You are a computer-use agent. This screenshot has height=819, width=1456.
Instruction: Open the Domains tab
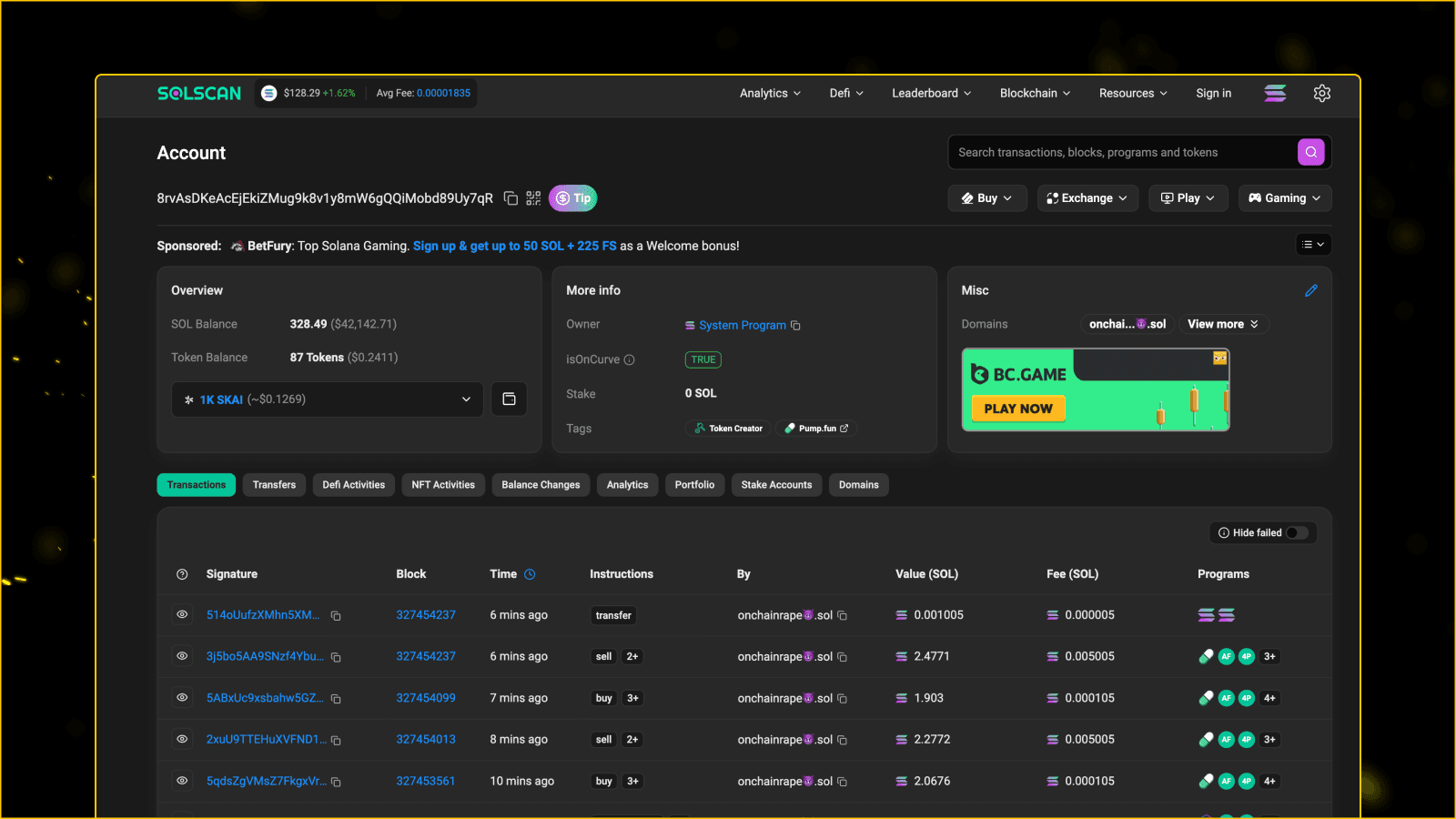pos(858,485)
